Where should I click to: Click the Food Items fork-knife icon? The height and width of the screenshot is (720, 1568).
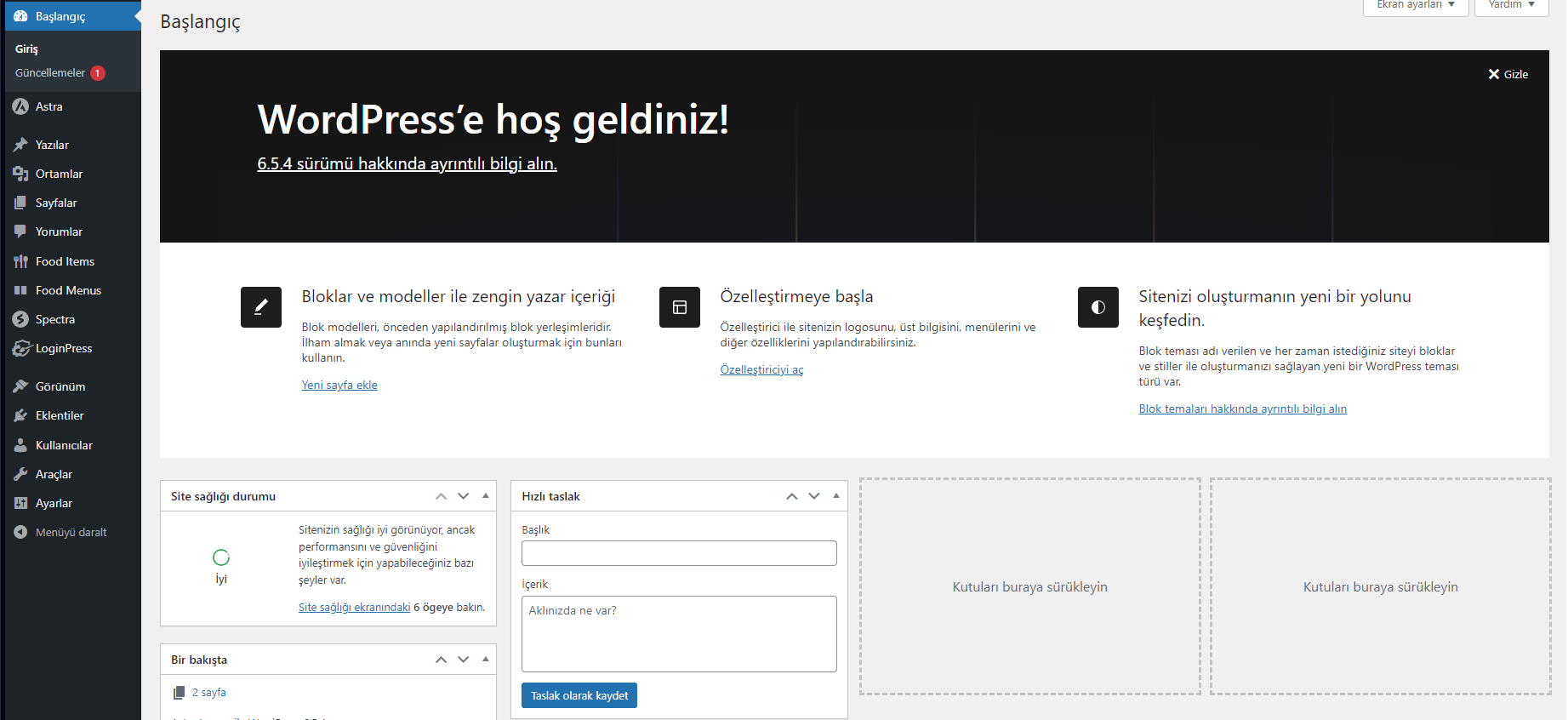[x=20, y=261]
